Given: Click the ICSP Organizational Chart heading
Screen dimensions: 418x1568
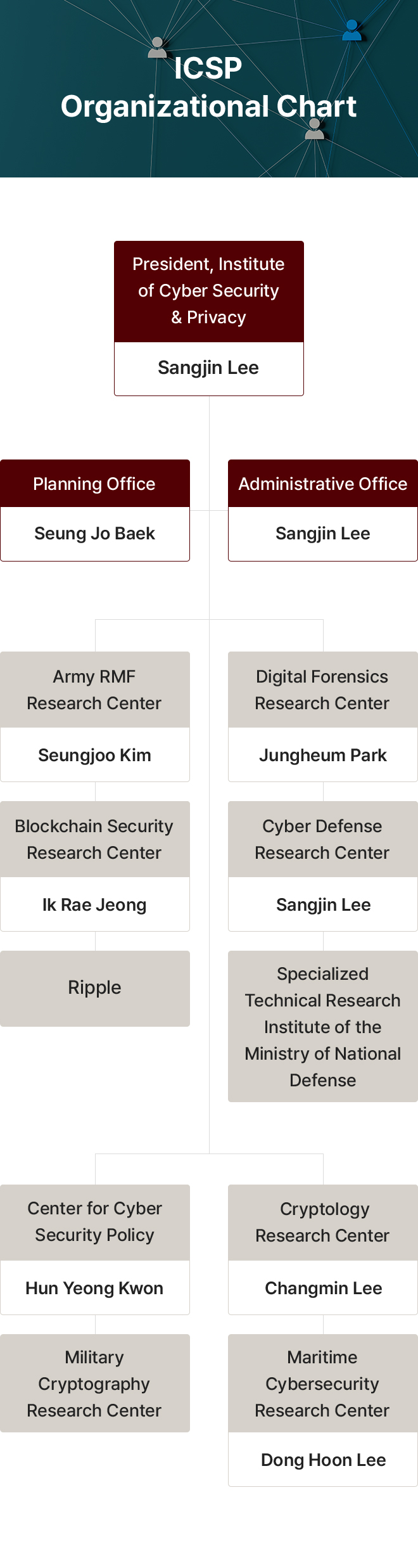Looking at the screenshot, I should coord(208,87).
